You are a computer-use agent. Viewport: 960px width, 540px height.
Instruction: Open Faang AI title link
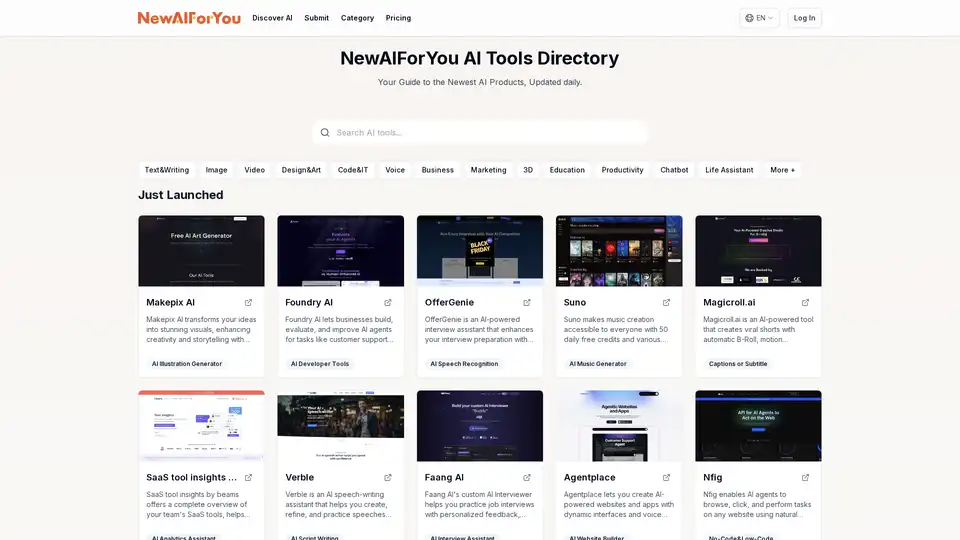(x=444, y=478)
